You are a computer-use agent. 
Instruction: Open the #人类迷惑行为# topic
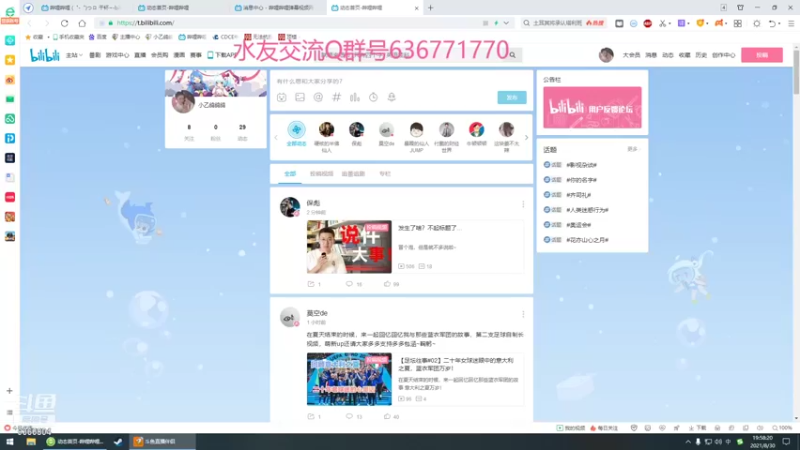tap(587, 210)
